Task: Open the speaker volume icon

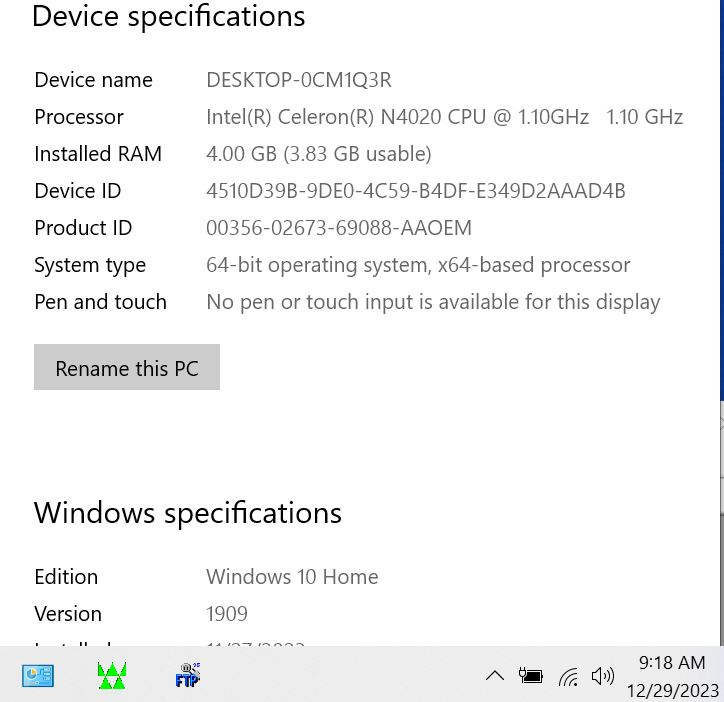Action: tap(603, 676)
